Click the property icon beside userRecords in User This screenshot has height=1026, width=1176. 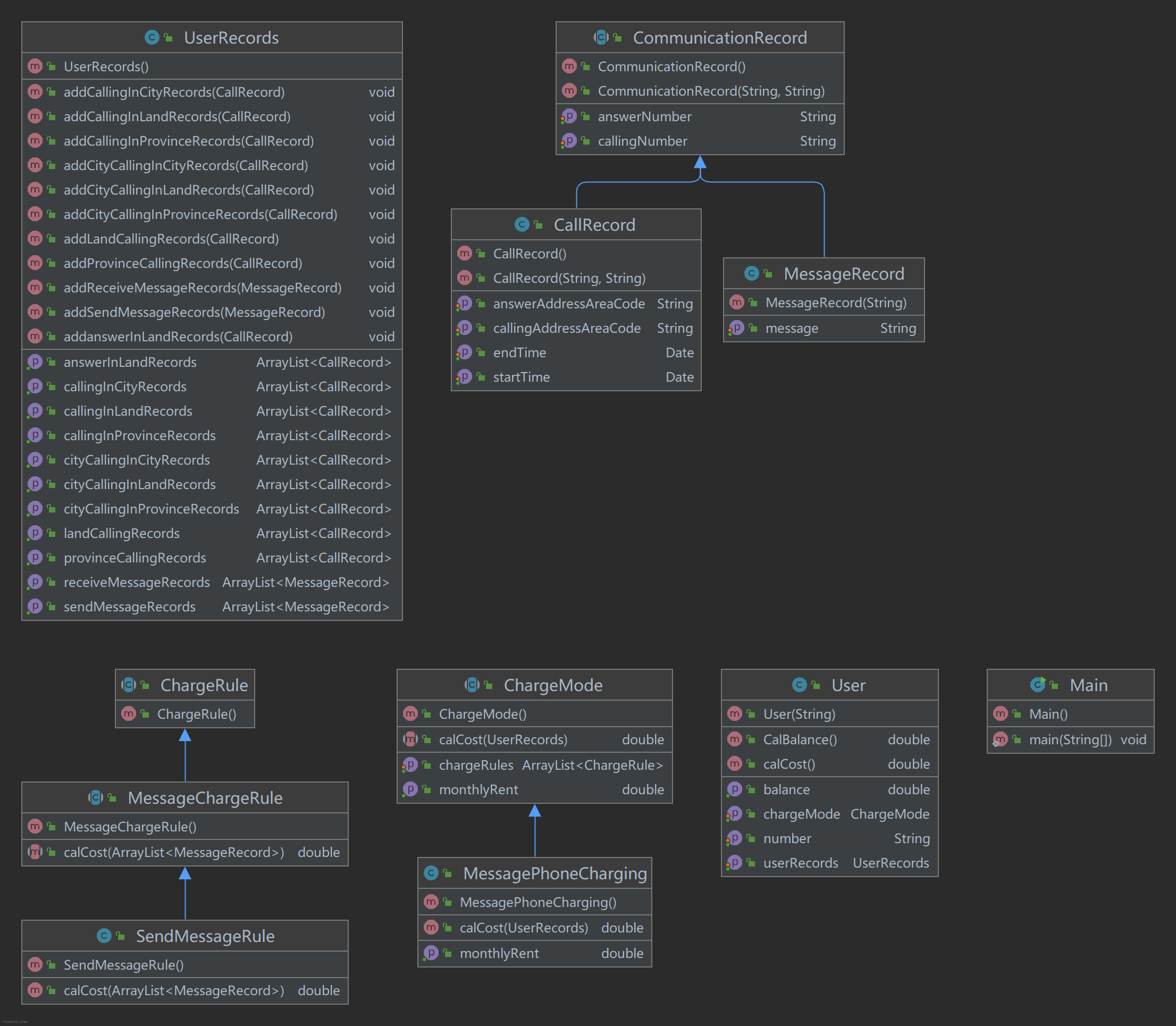(735, 862)
